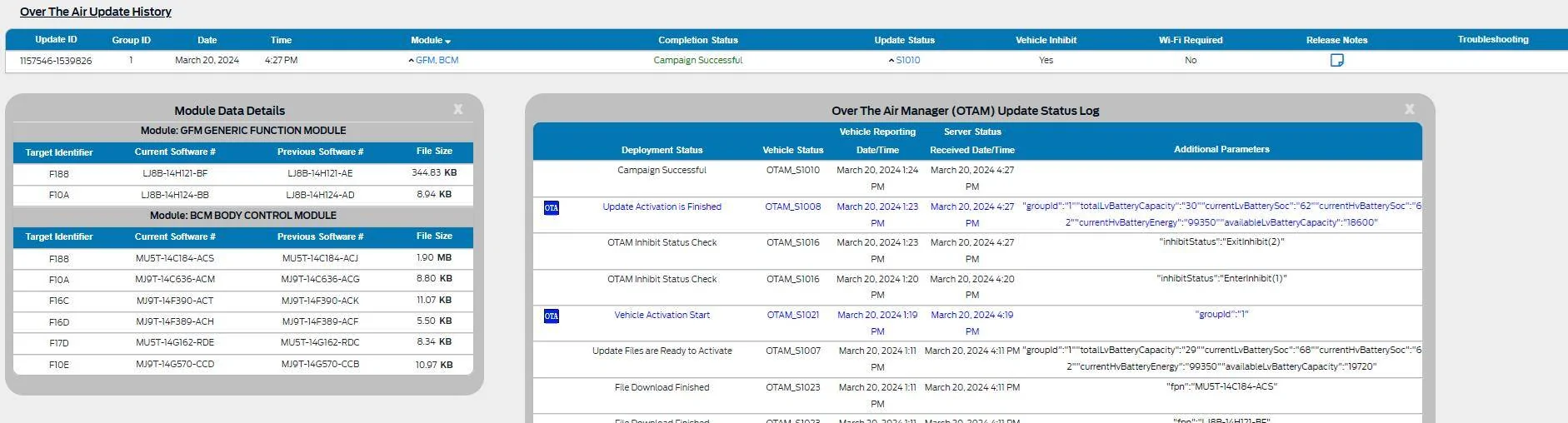Click the OTAM_S1007 vehicle status
The width and height of the screenshot is (1568, 423).
point(792,351)
